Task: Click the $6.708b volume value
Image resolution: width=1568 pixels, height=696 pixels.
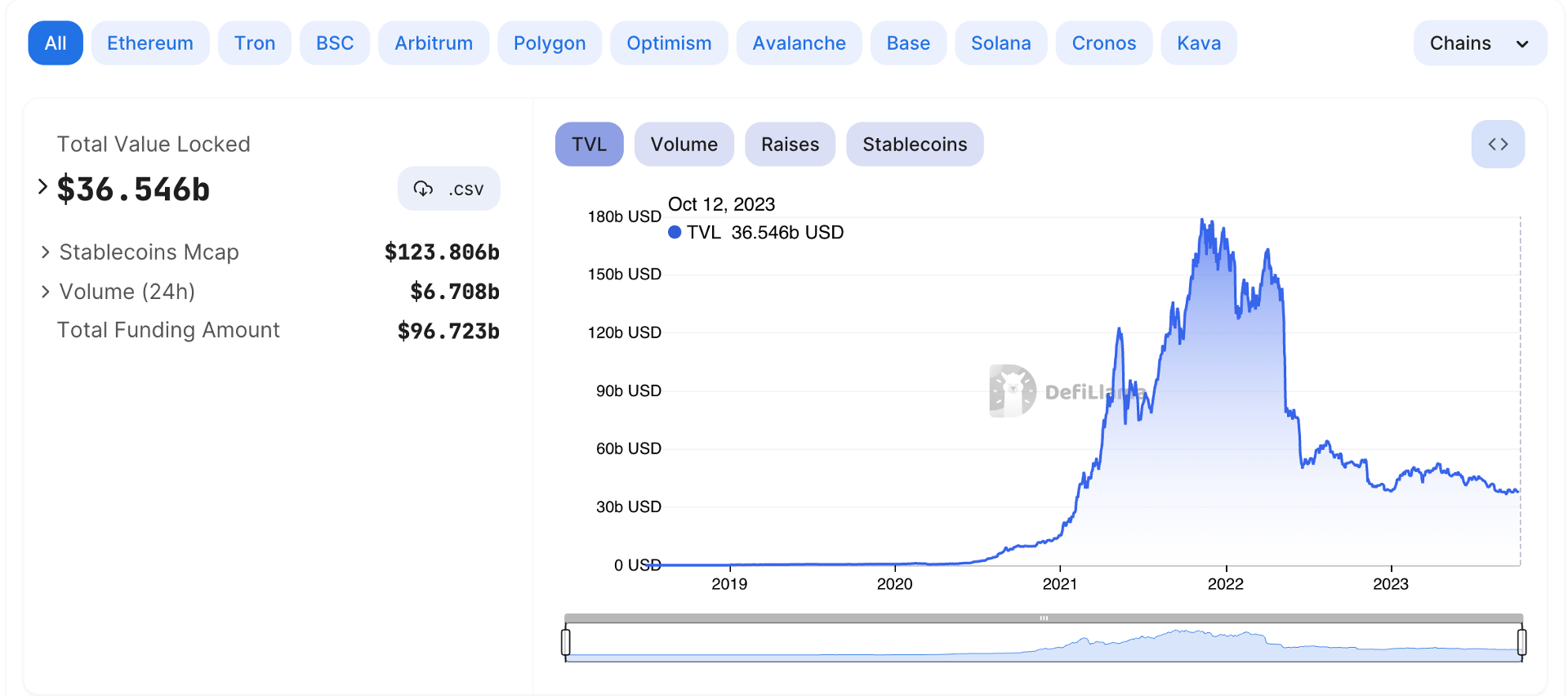Action: pos(455,292)
